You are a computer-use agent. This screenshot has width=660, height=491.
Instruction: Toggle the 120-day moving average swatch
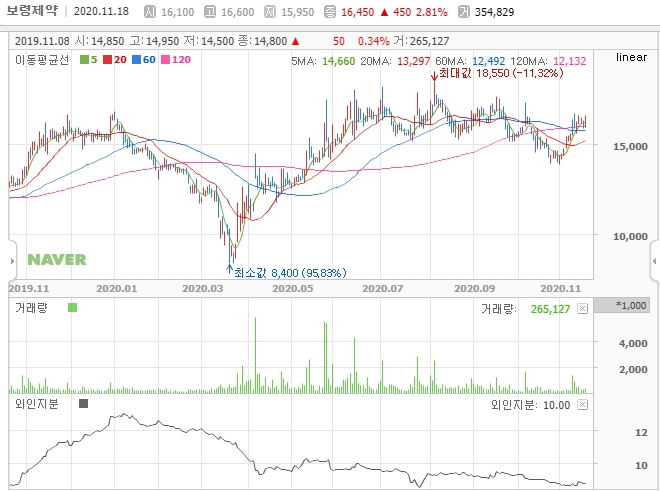coord(165,60)
